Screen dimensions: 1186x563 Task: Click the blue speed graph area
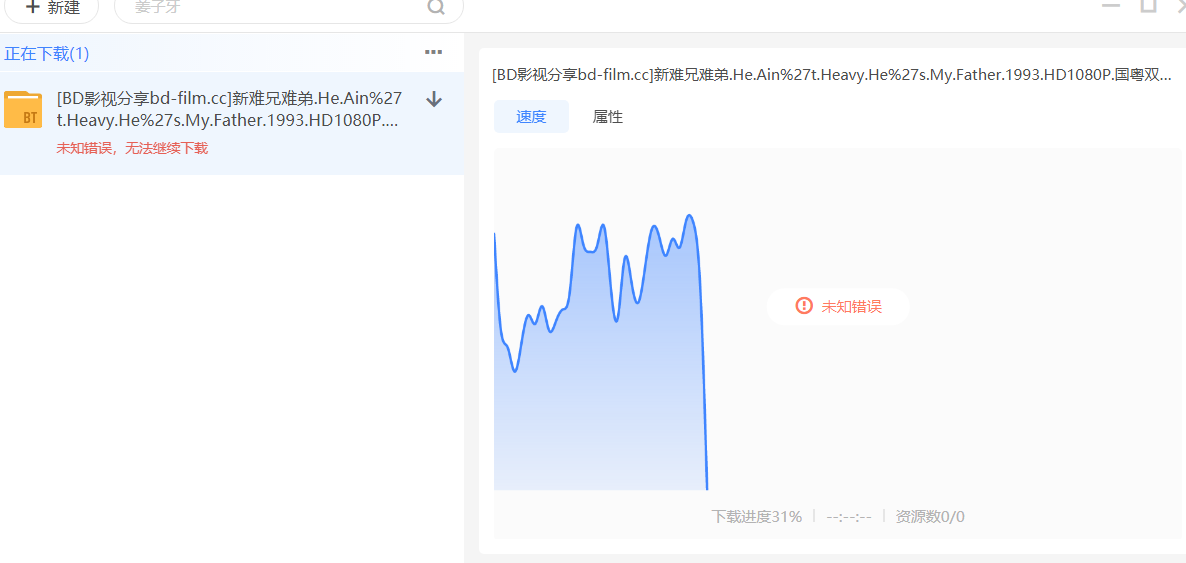(600, 380)
